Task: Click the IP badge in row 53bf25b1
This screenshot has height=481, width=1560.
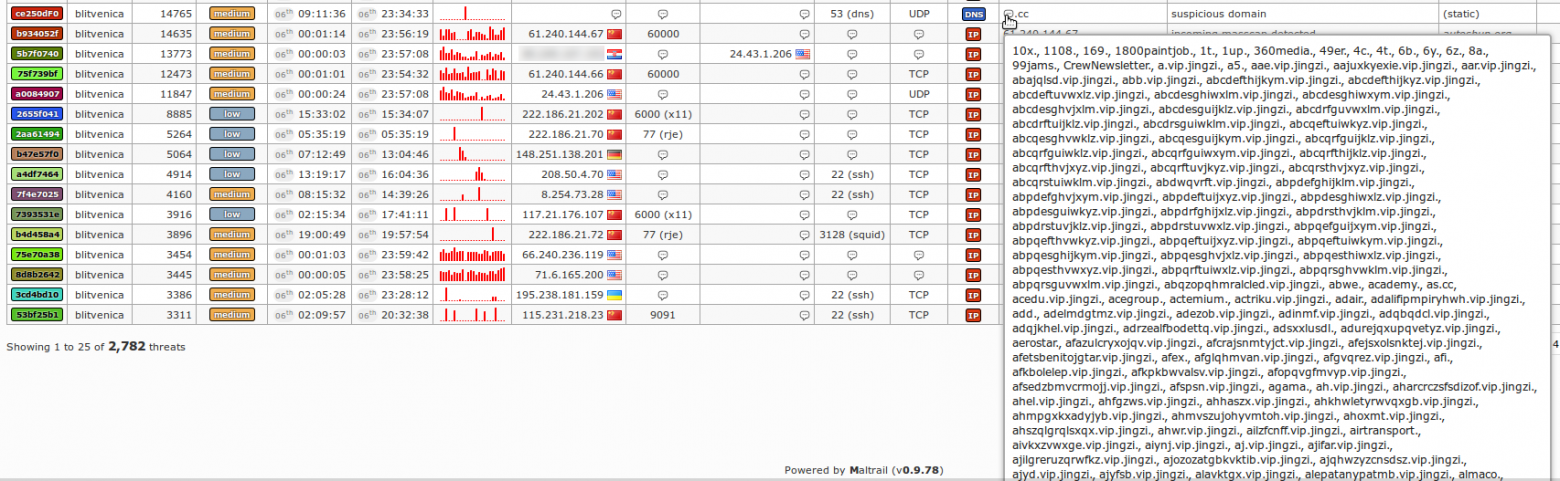Action: (x=973, y=314)
